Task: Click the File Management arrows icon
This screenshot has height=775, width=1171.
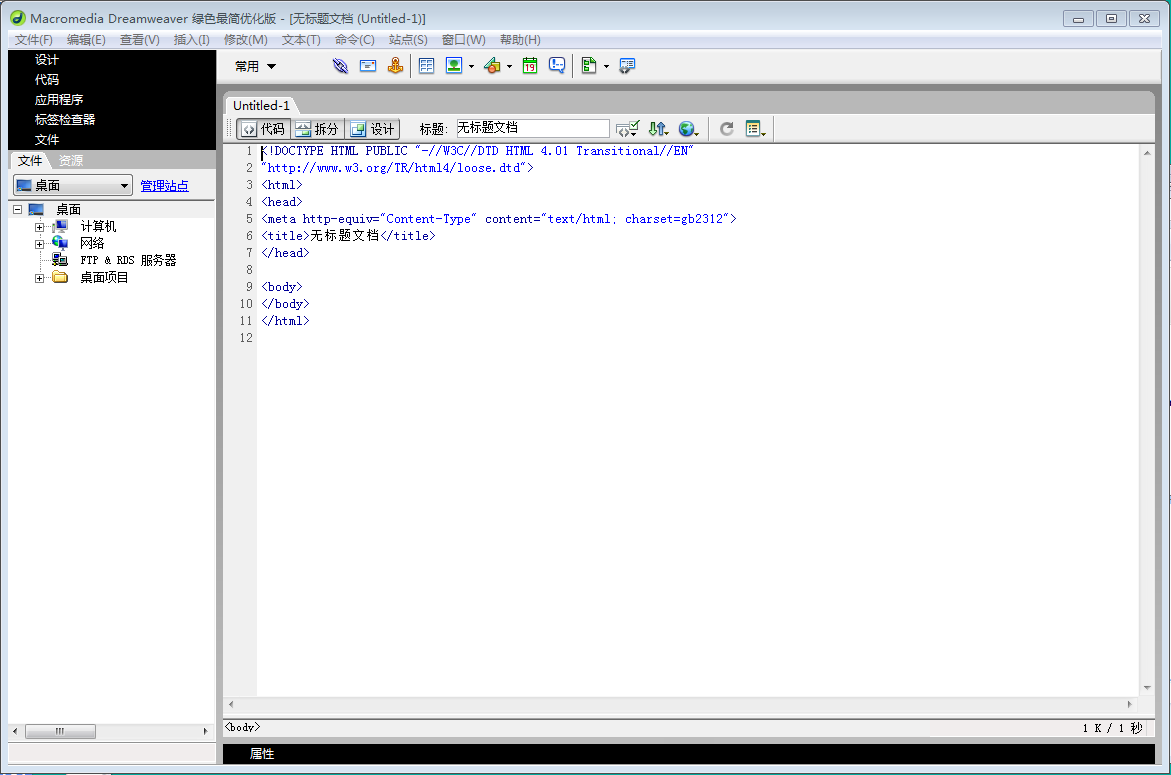Action: (x=657, y=129)
